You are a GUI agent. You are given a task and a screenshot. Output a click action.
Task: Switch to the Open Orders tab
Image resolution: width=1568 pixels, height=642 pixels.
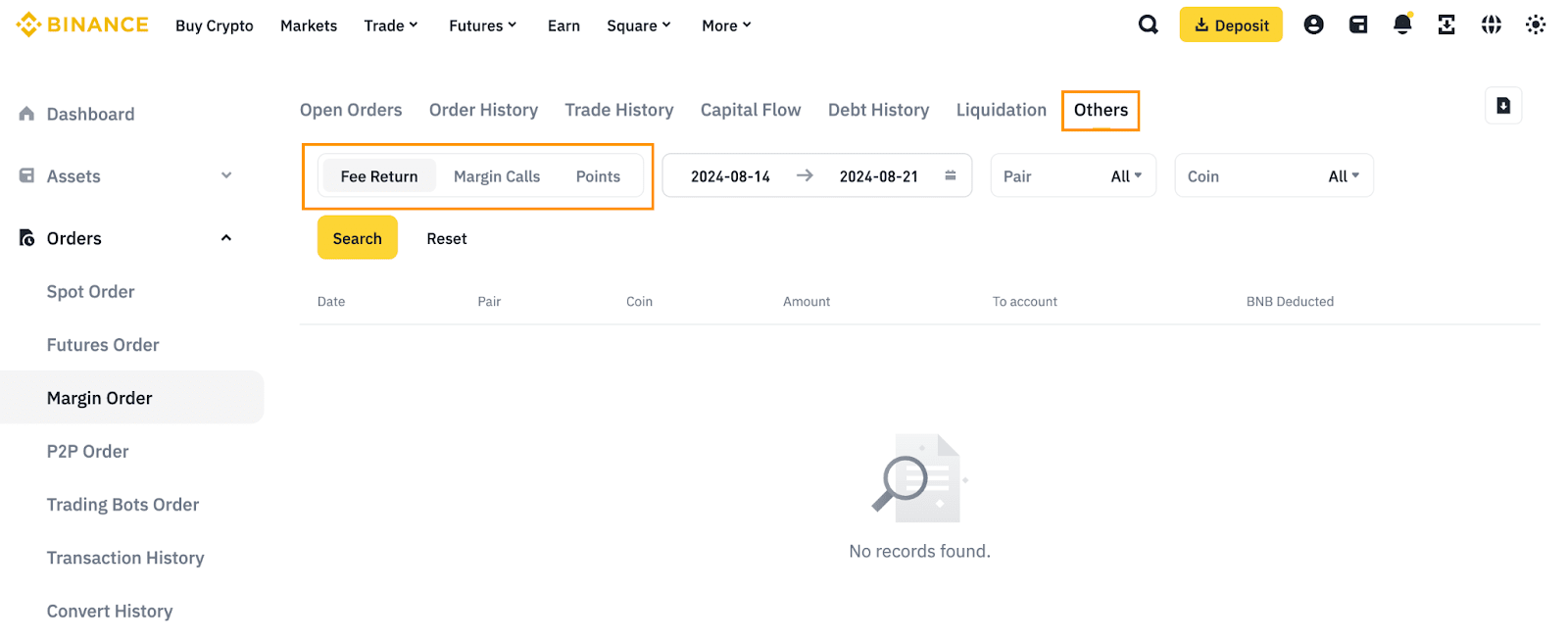click(x=351, y=110)
